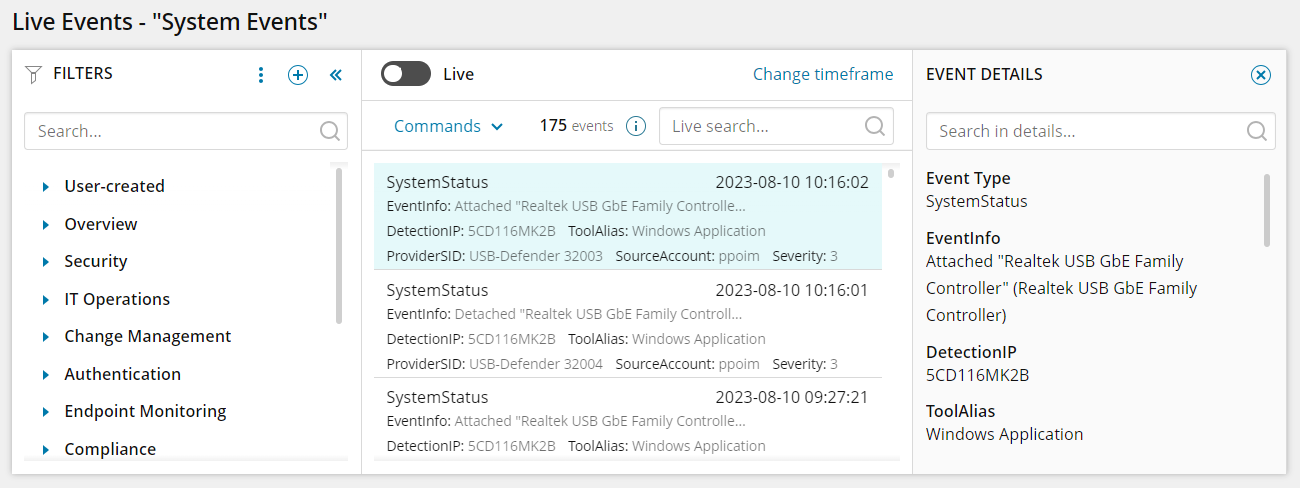The height and width of the screenshot is (488, 1300).
Task: Expand the Endpoint Monitoring category
Action: pos(46,412)
